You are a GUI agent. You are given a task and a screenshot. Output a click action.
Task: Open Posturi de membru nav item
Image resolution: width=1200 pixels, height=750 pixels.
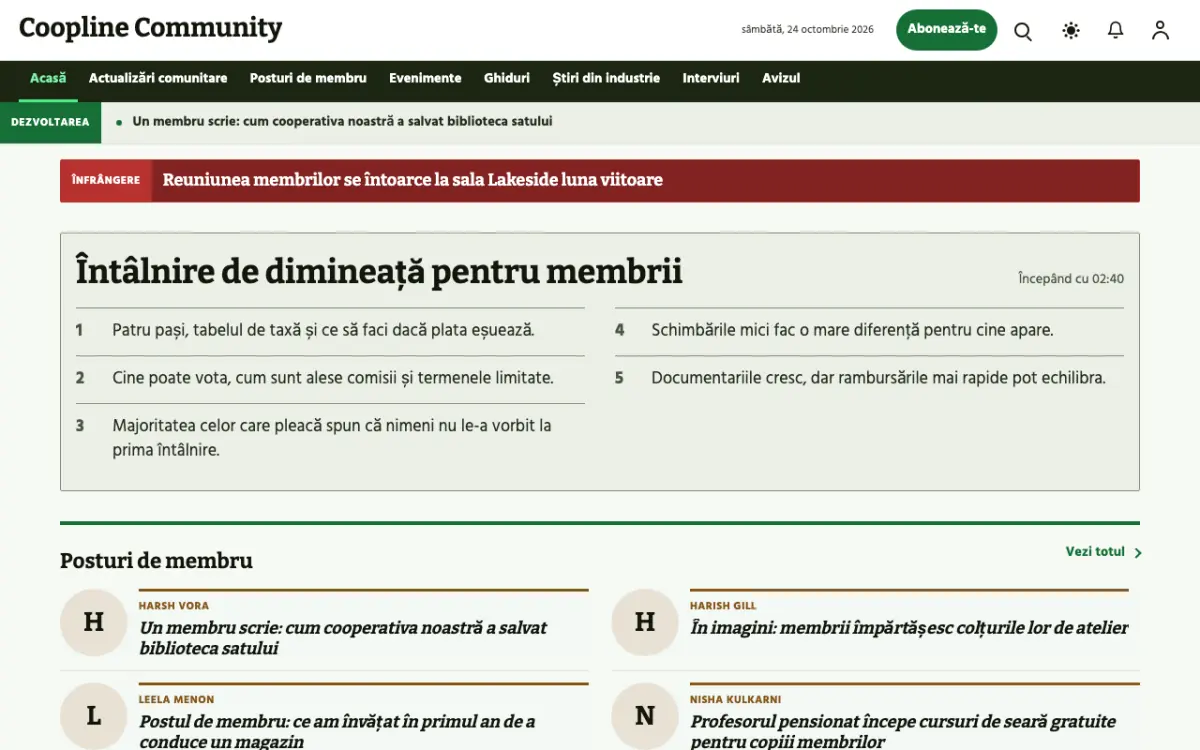[308, 78]
